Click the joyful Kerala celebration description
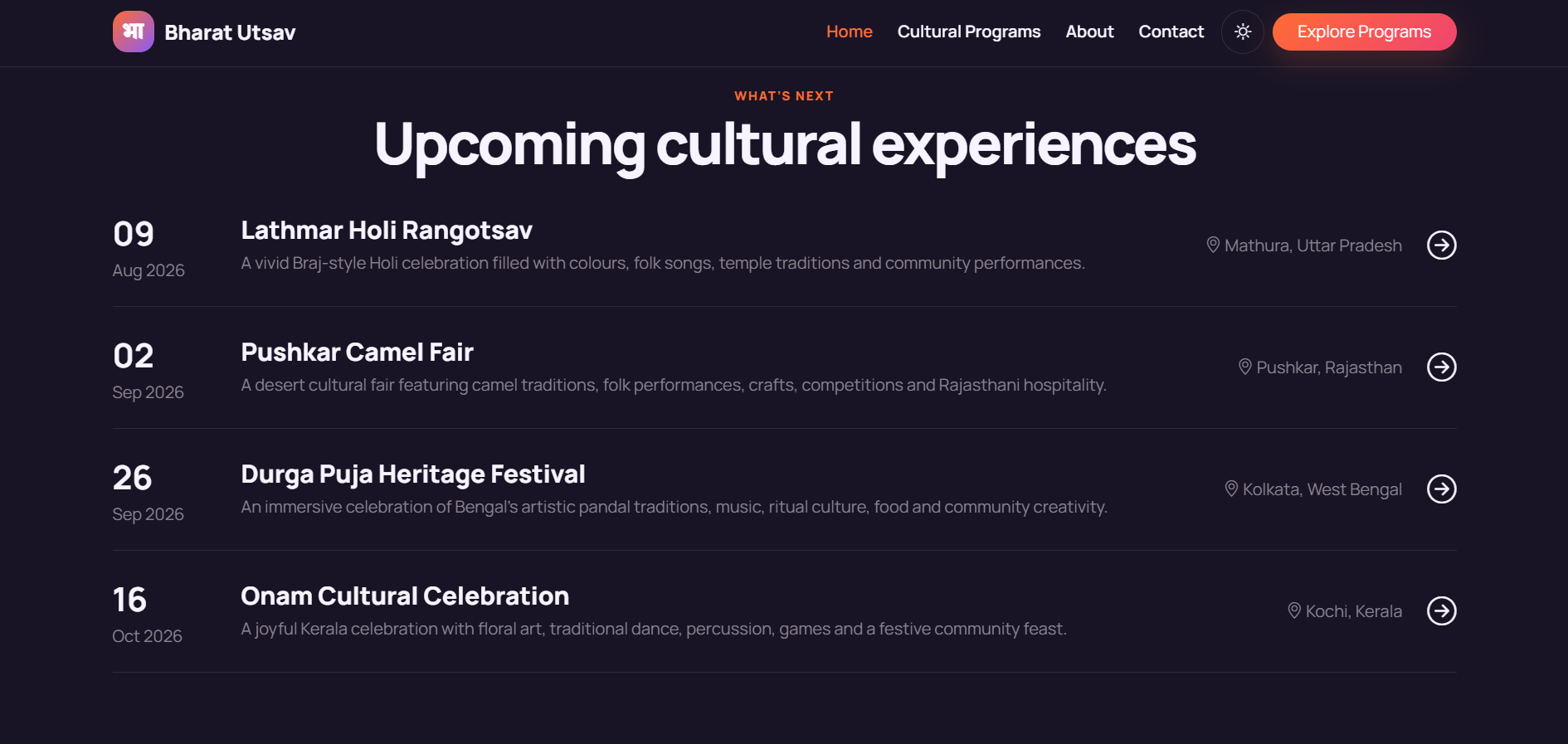Image resolution: width=1568 pixels, height=744 pixels. coord(654,629)
